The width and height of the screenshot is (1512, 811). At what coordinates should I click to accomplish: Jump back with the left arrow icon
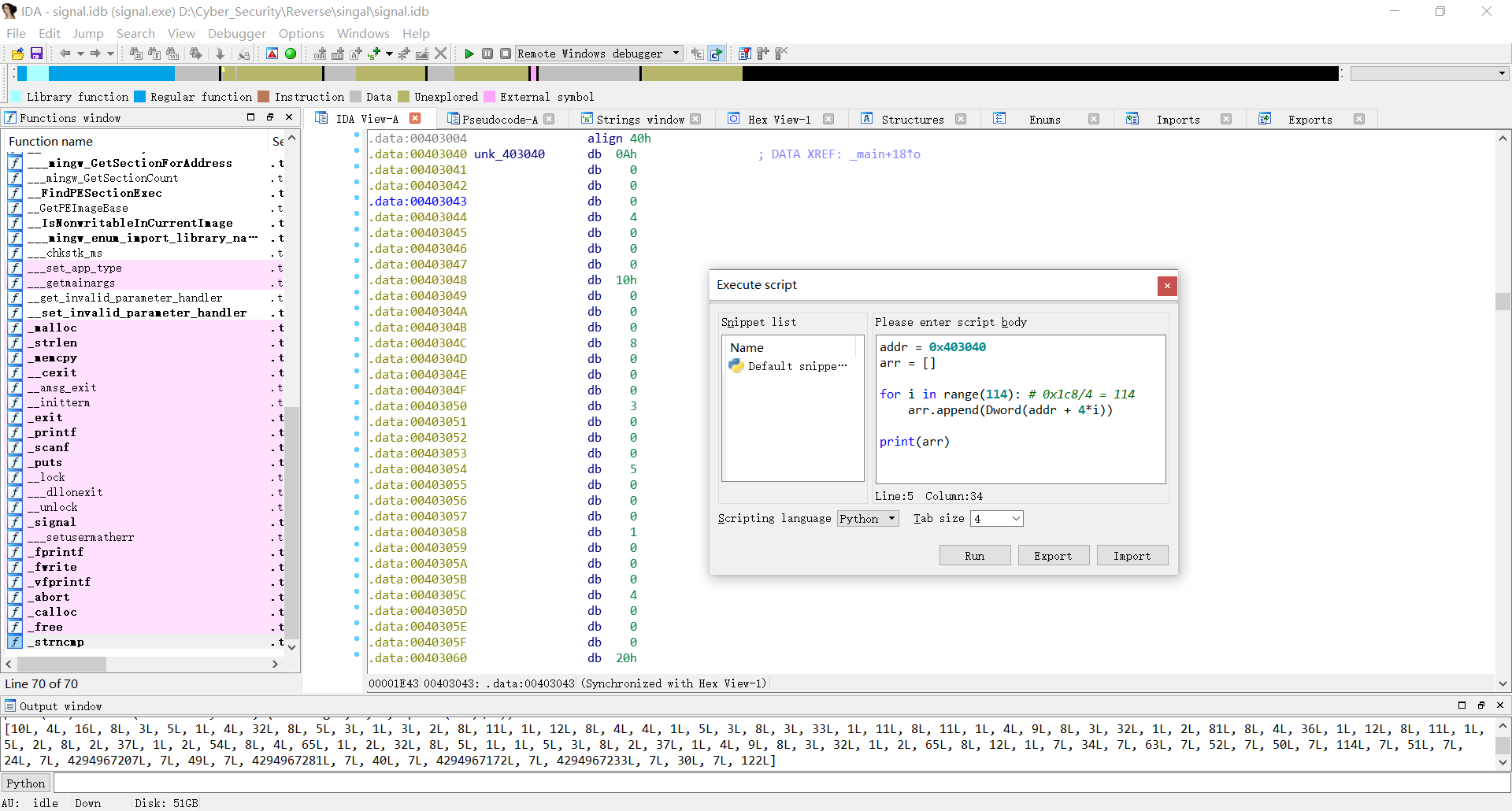click(65, 54)
